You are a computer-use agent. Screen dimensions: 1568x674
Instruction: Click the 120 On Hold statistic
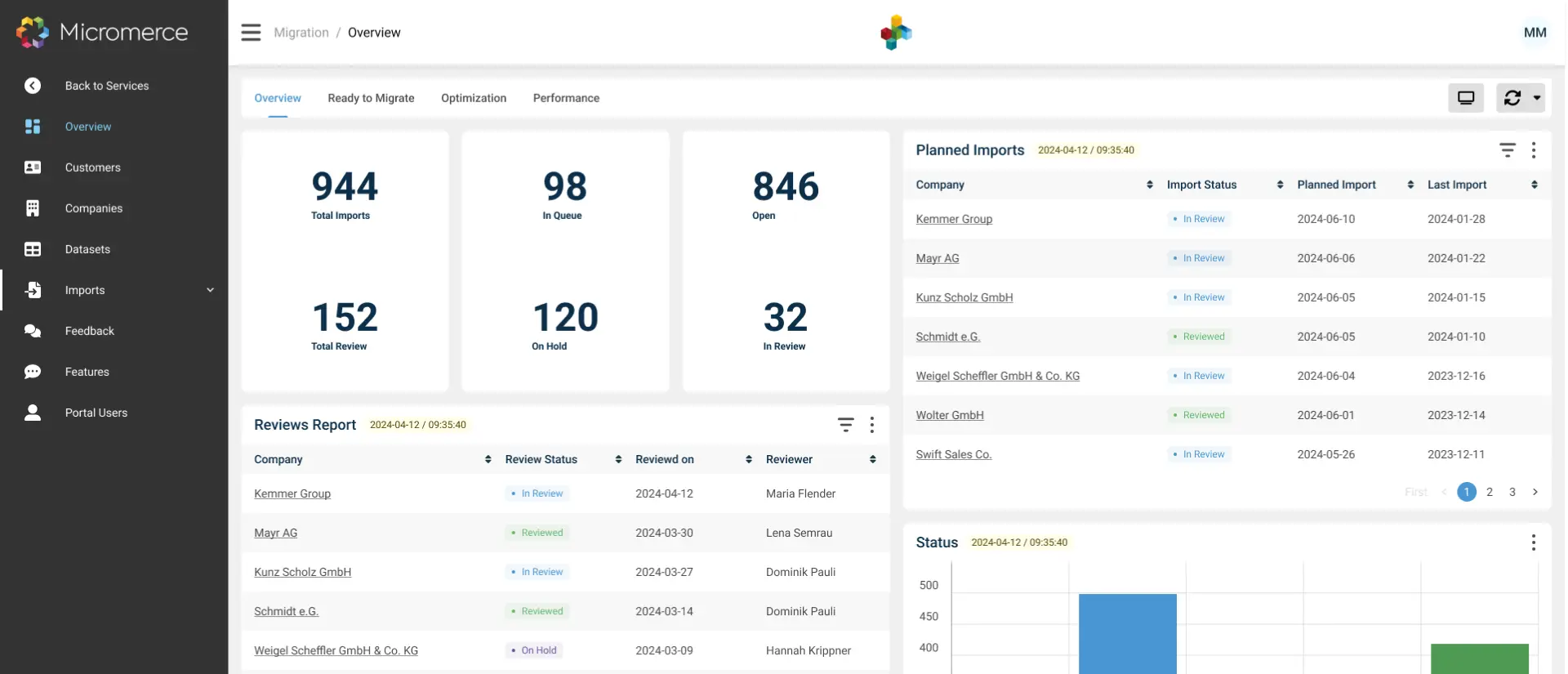click(565, 325)
